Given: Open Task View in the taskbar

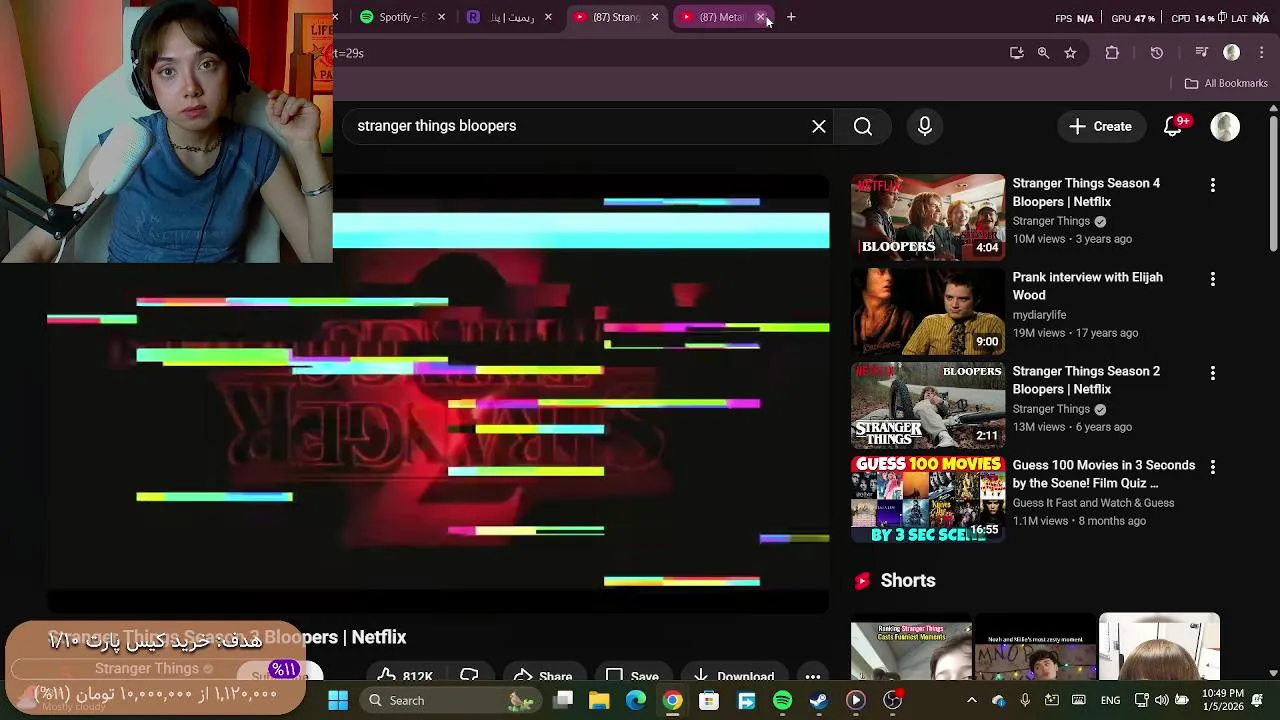Looking at the screenshot, I should pyautogui.click(x=564, y=700).
